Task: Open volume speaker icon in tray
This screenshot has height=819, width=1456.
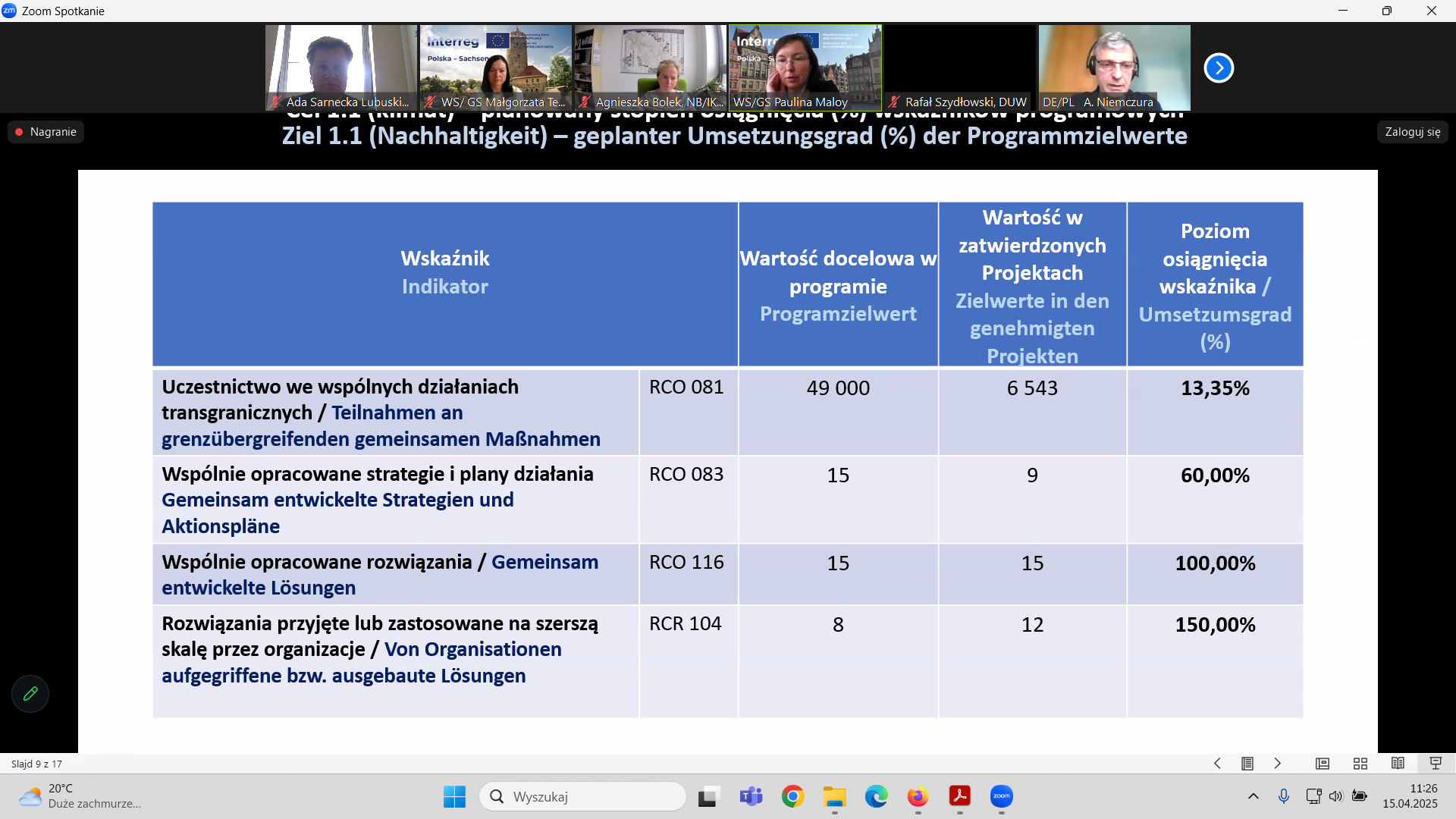Action: (x=1336, y=796)
